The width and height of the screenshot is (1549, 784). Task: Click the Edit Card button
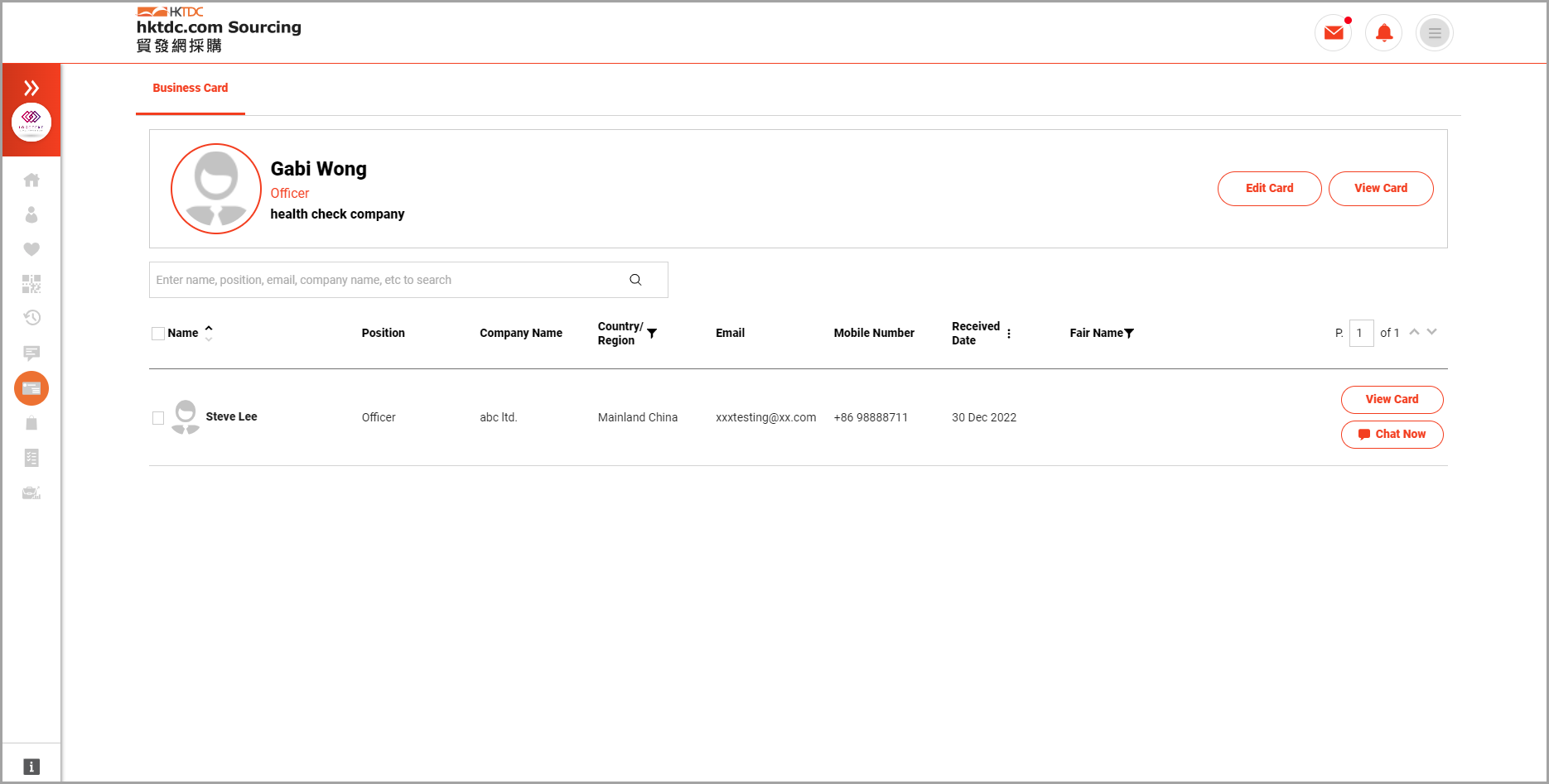coord(1270,189)
